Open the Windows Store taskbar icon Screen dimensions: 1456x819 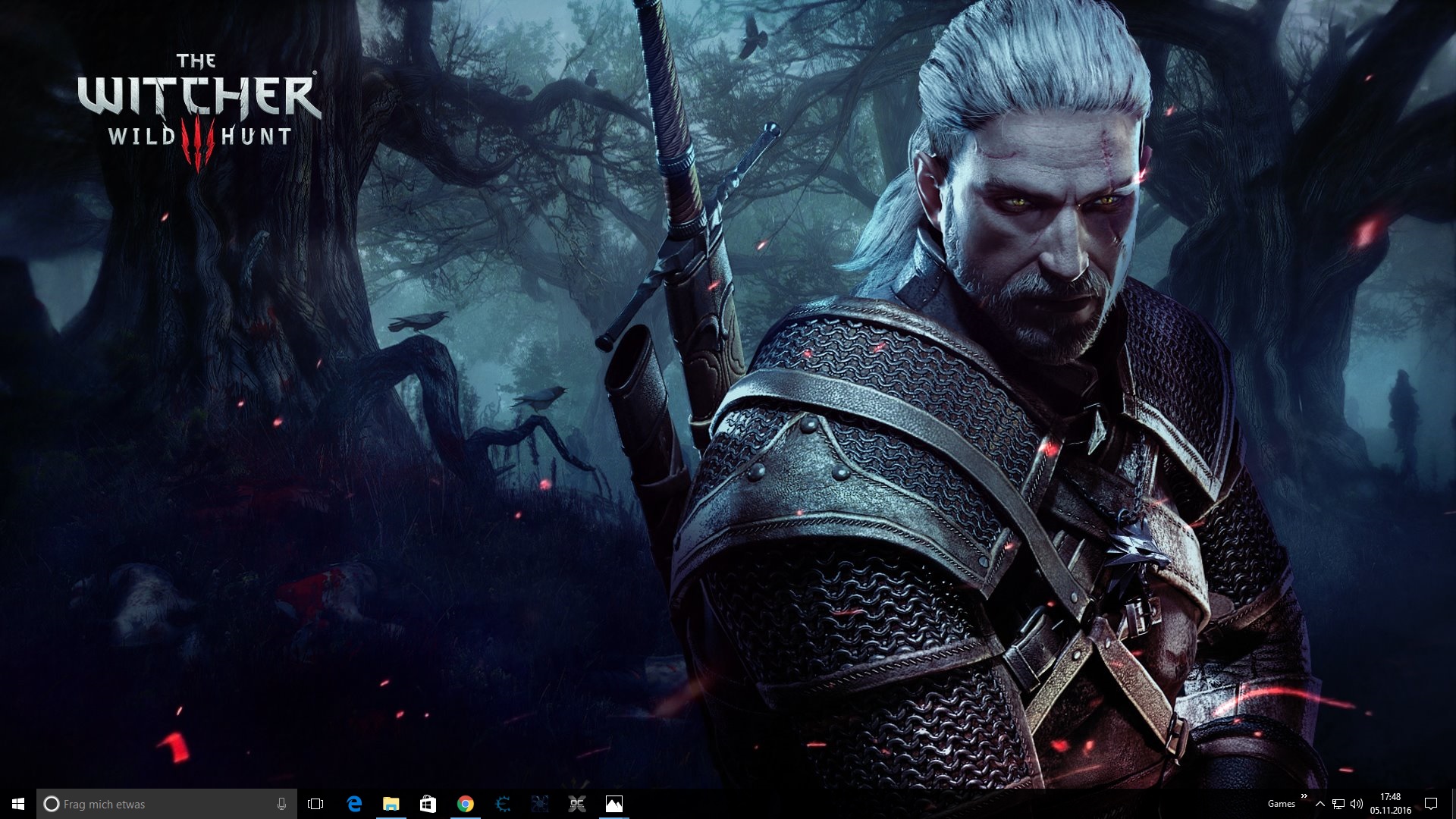coord(428,804)
